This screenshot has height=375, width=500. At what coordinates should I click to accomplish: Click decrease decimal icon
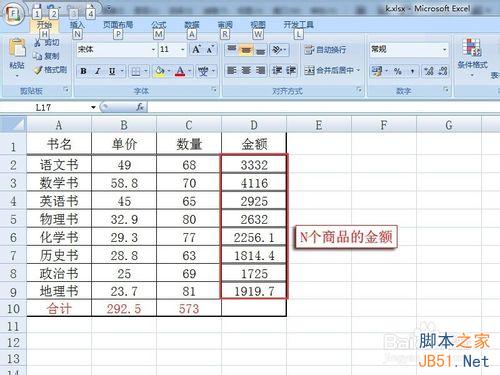click(442, 71)
